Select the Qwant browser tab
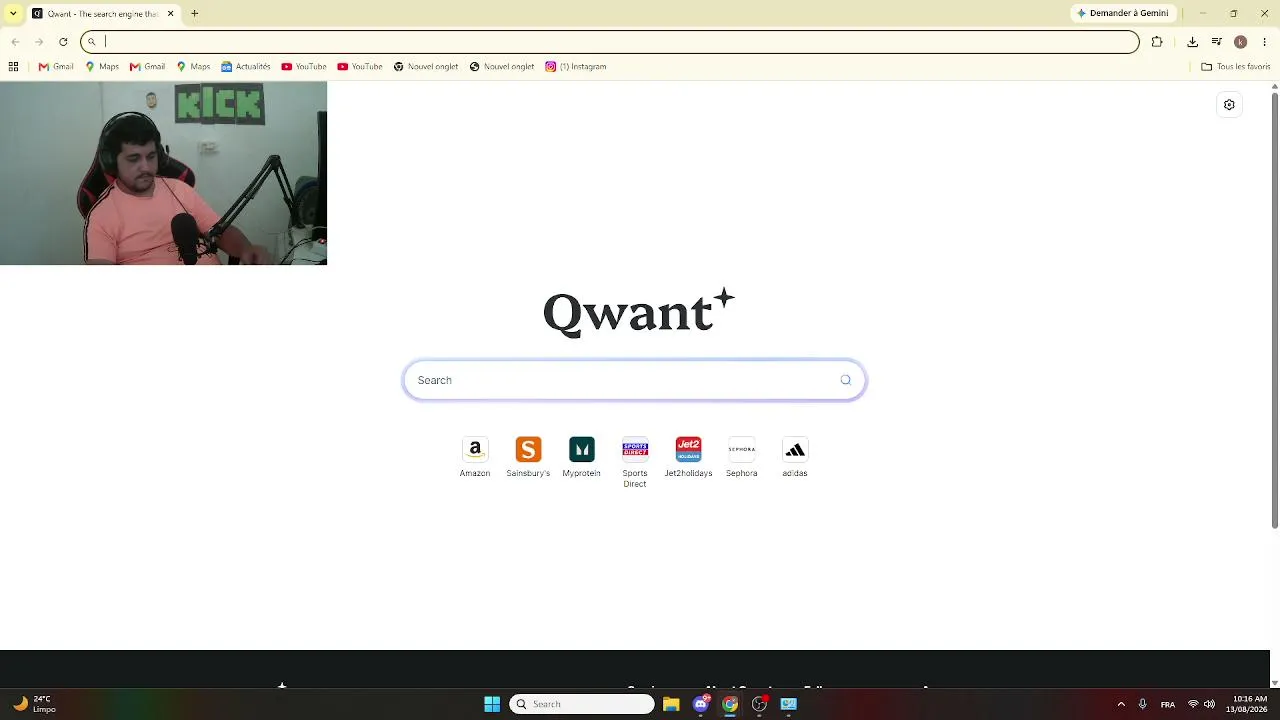Image resolution: width=1280 pixels, height=720 pixels. (x=103, y=14)
